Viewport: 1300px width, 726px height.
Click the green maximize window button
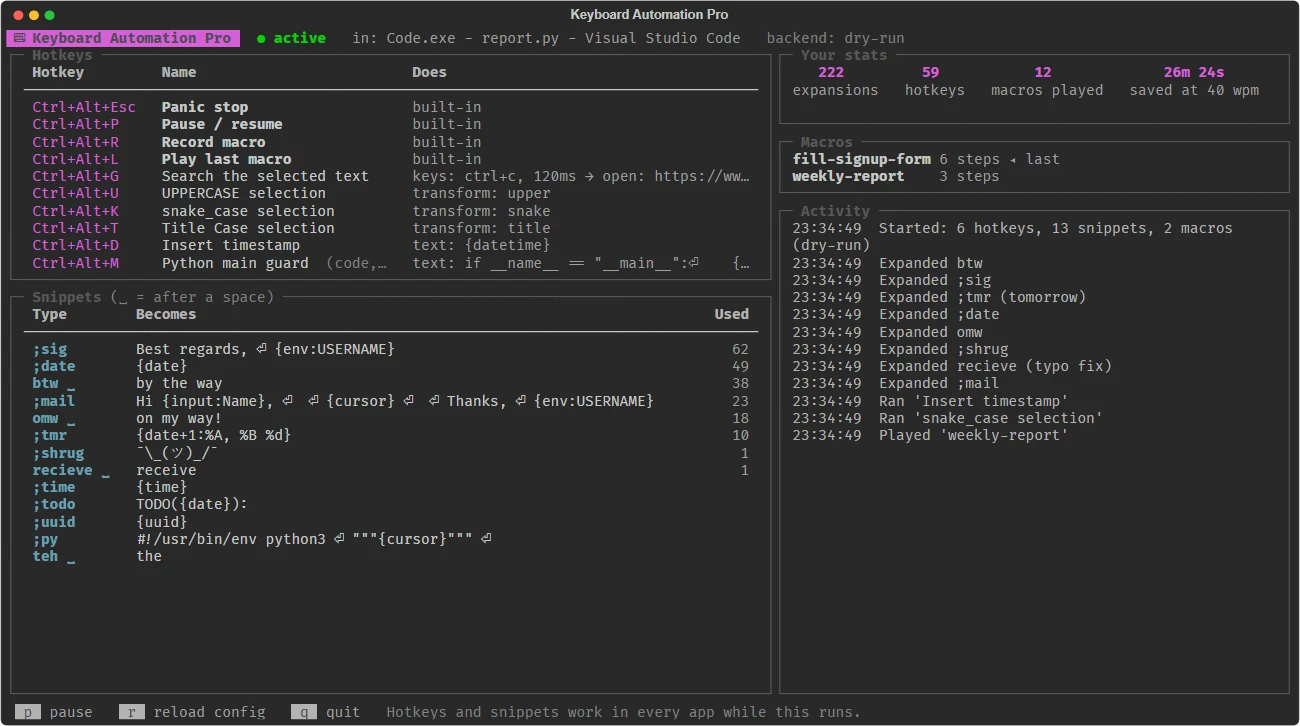coord(50,15)
